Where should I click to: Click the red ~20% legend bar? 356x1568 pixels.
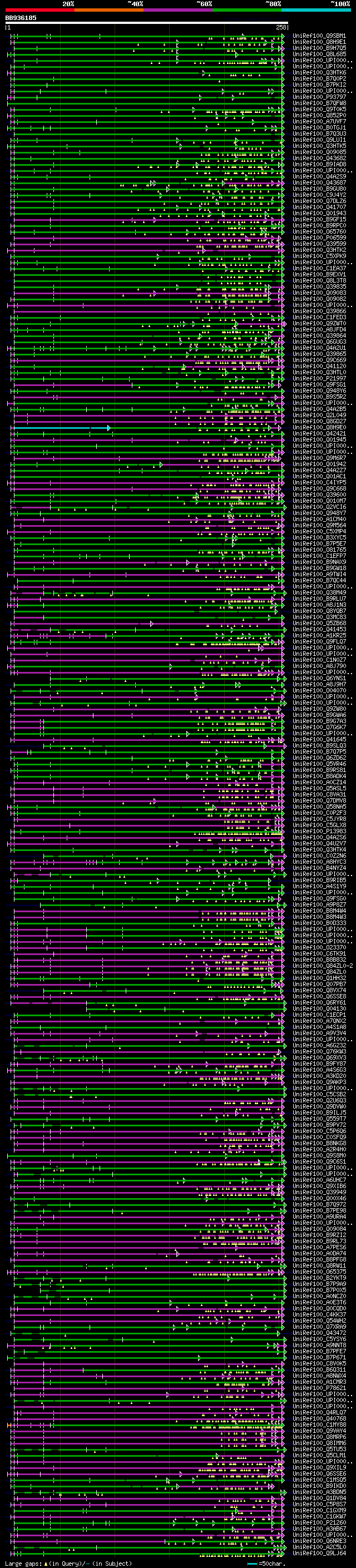tap(39, 10)
